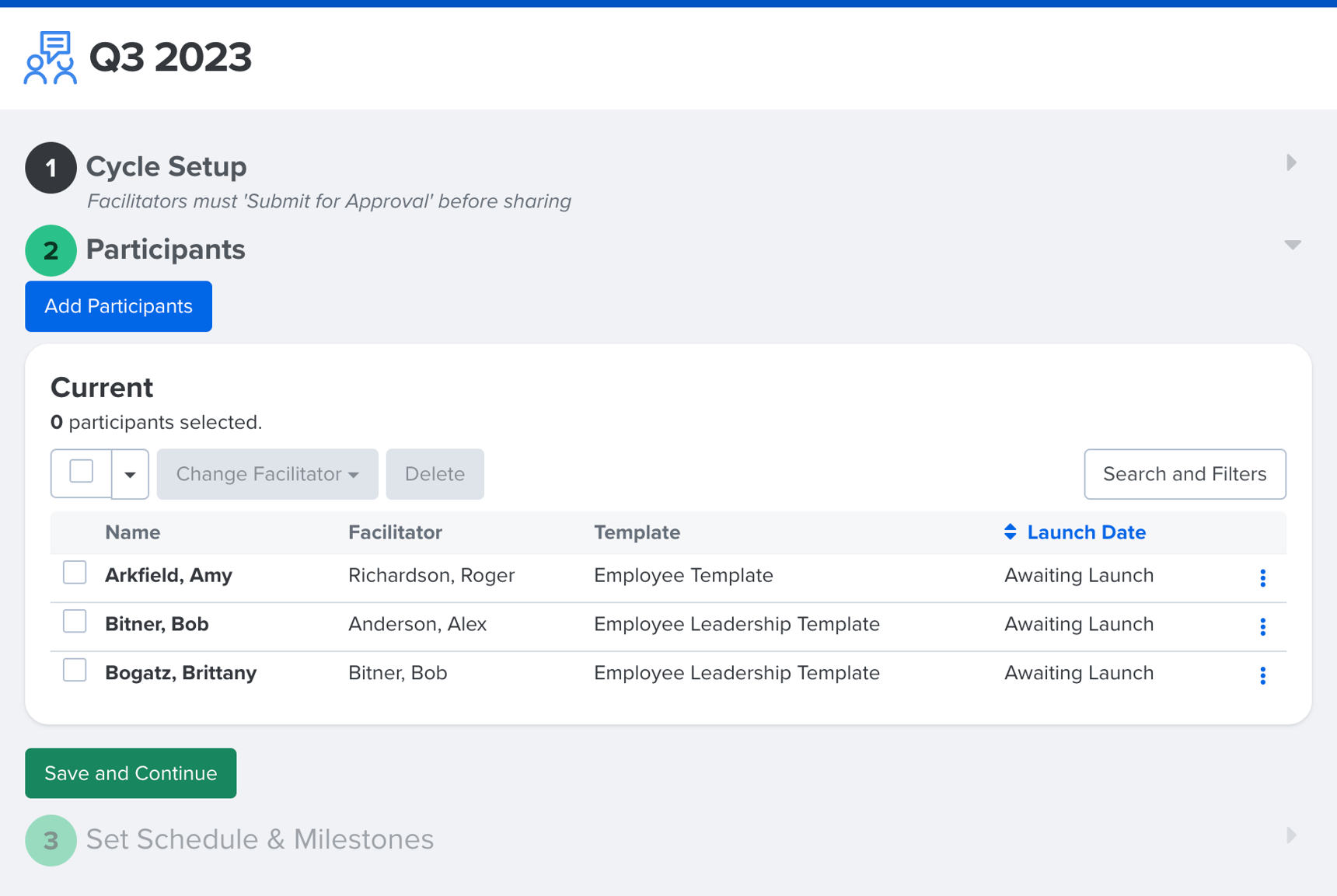1337x896 pixels.
Task: Open actions menu for Bogatz, Brittany
Action: click(x=1264, y=675)
